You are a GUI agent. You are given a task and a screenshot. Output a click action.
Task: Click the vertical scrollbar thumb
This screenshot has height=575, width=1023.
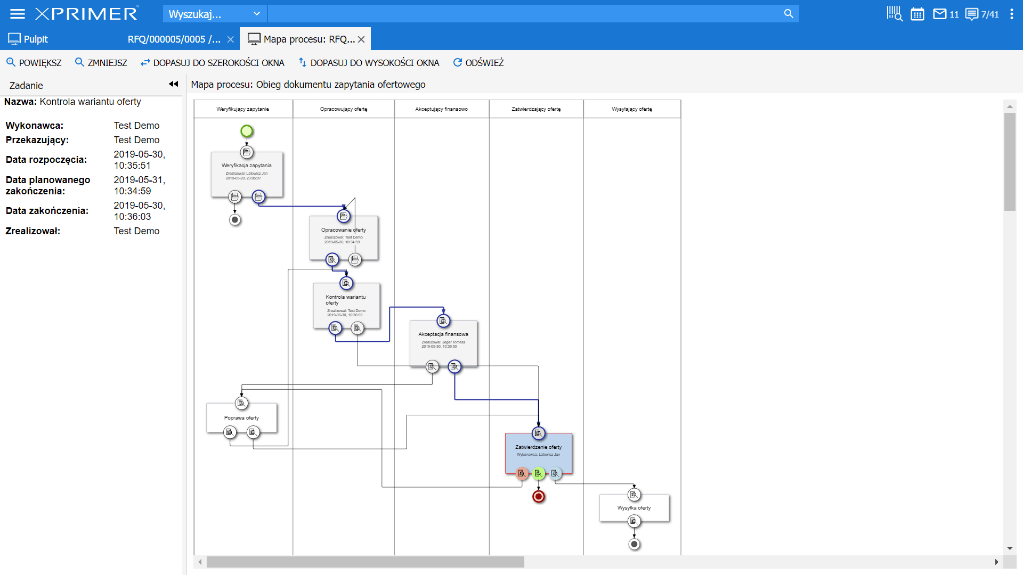pos(1010,160)
